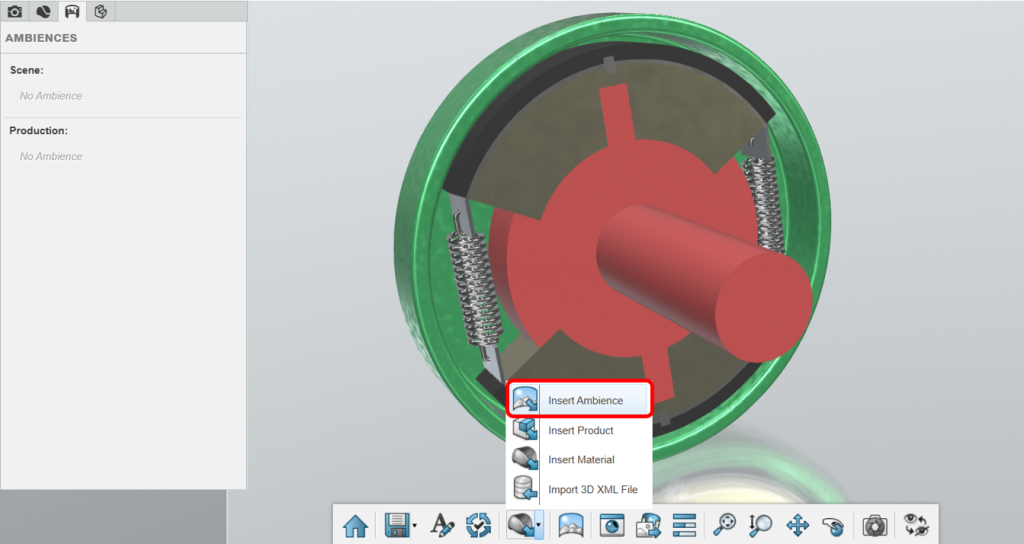Switch to the Materials tab in side panel
The height and width of the screenshot is (544, 1024).
(x=43, y=11)
